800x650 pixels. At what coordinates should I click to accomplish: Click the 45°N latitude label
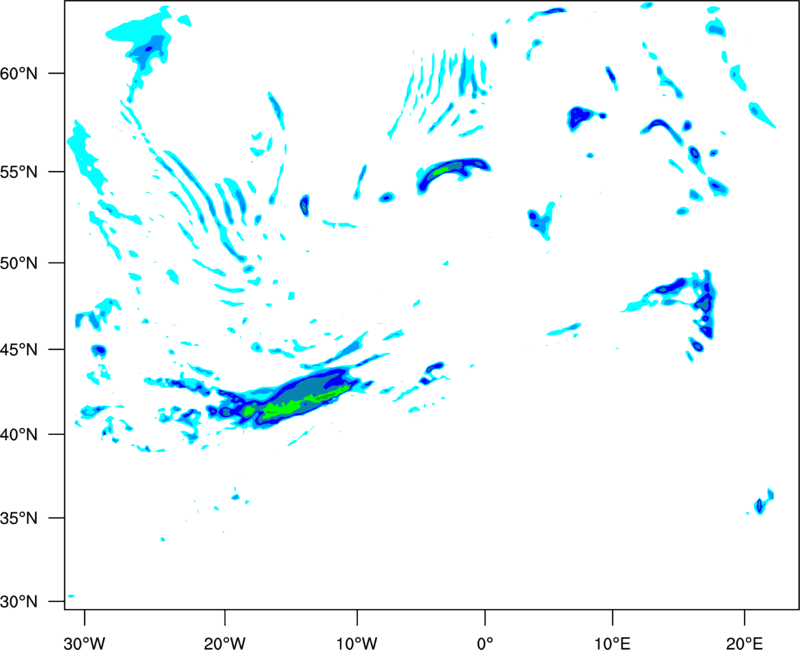click(x=19, y=350)
